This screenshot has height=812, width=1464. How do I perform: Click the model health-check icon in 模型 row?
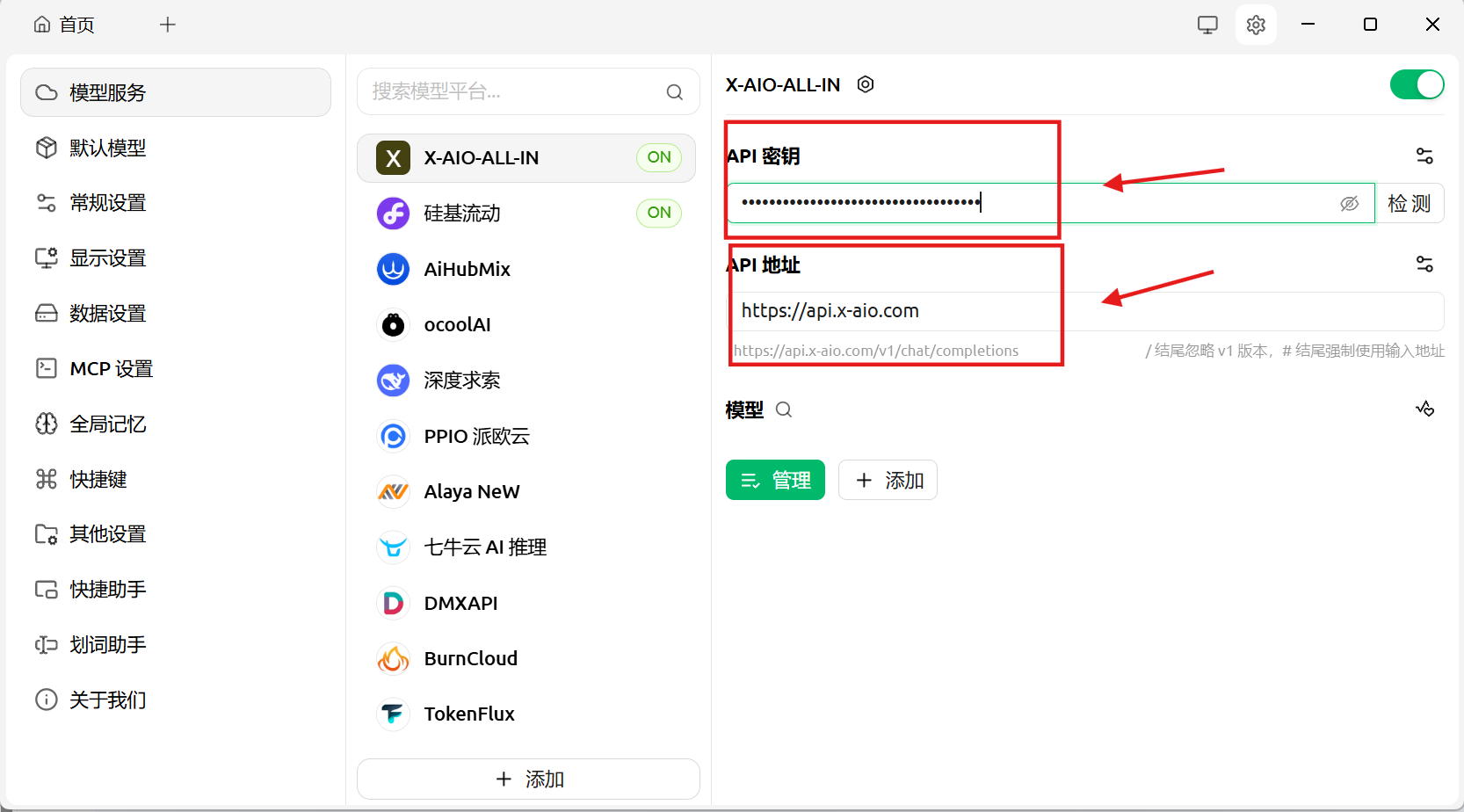(1424, 409)
